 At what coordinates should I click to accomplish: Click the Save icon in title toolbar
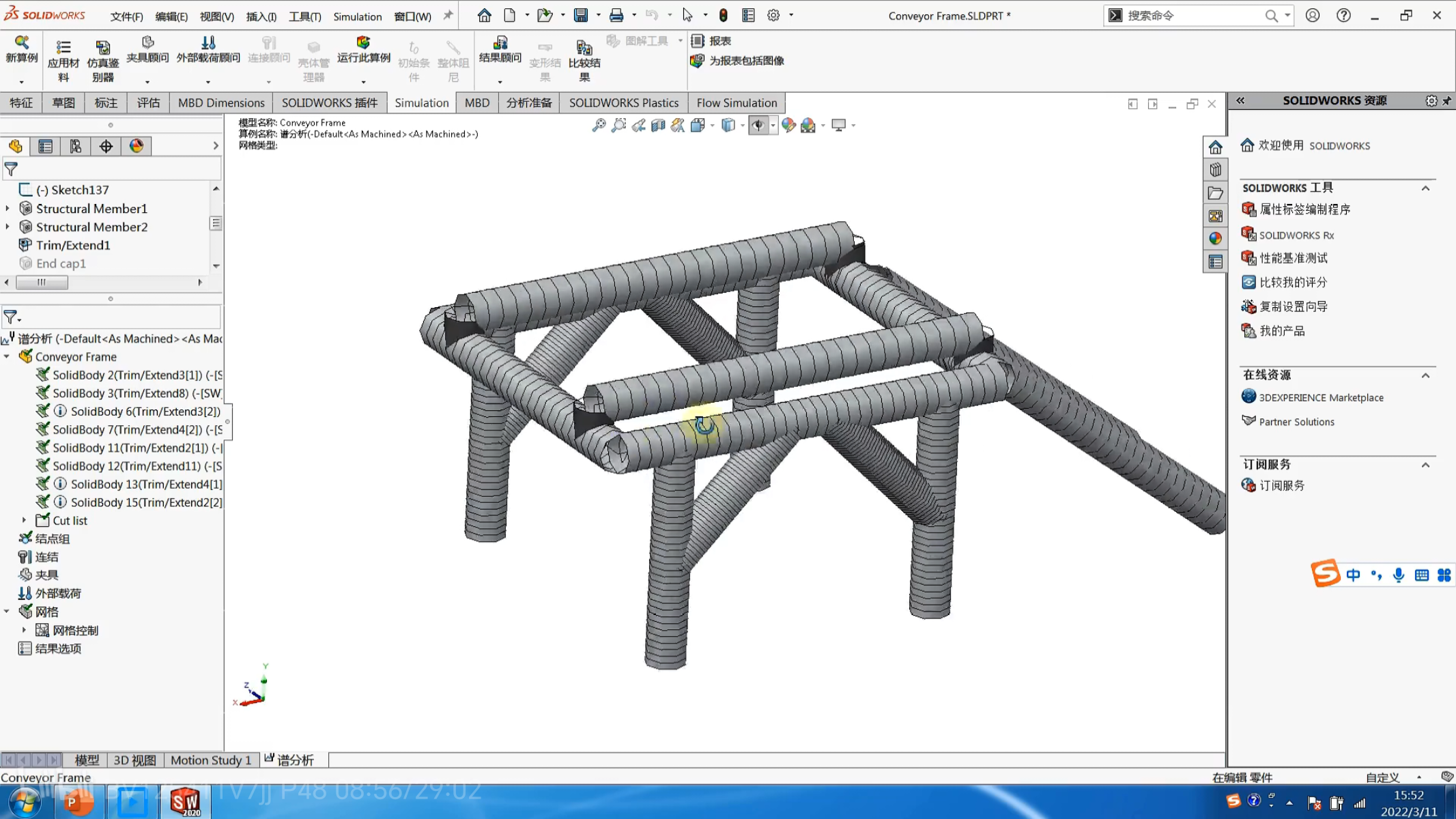(581, 15)
